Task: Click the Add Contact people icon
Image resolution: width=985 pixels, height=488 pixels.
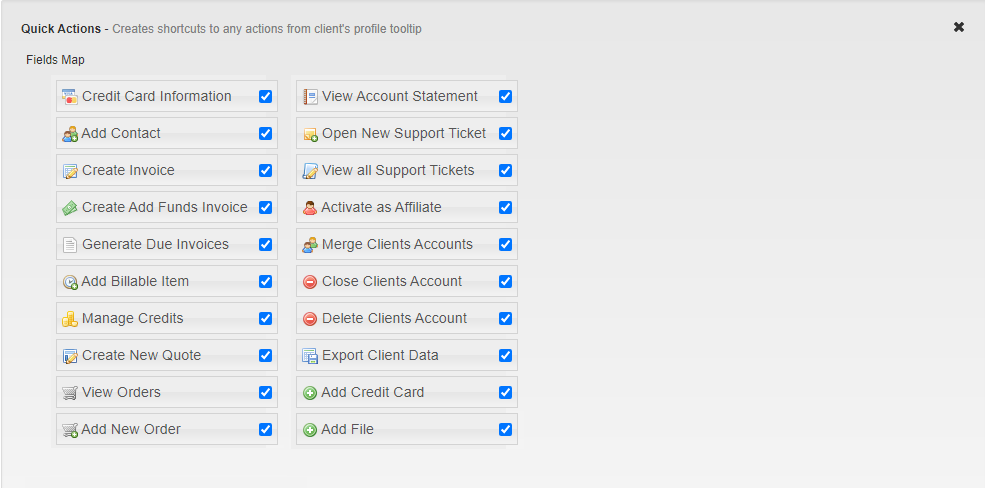Action: point(70,134)
